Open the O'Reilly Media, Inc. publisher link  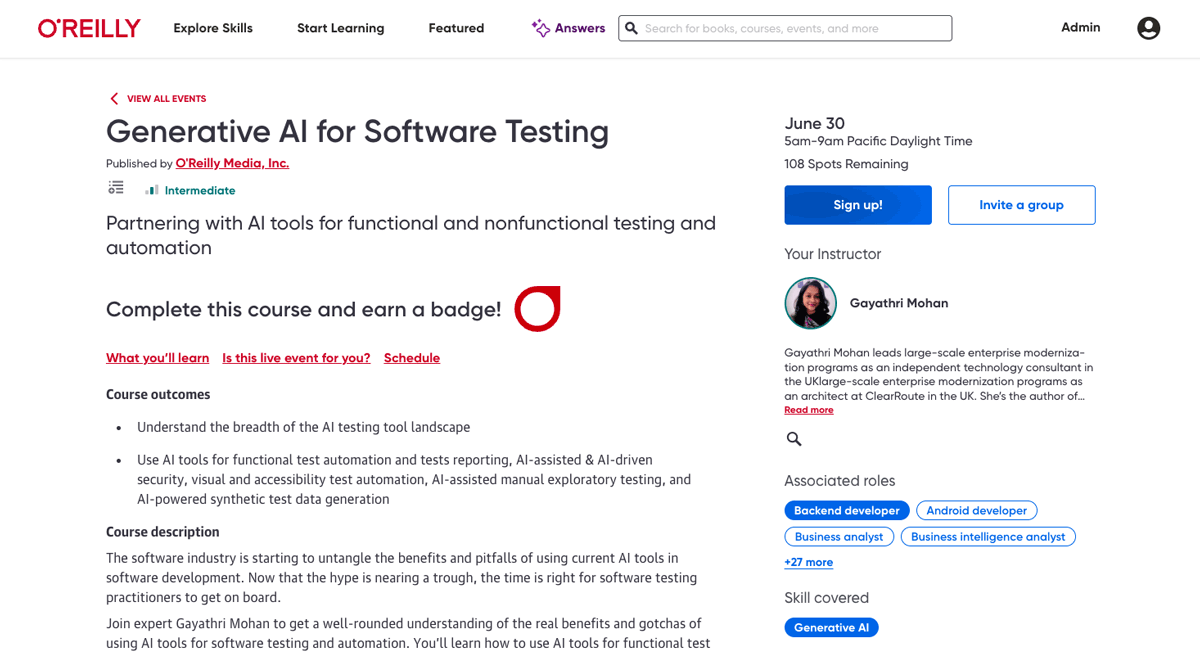pos(232,163)
